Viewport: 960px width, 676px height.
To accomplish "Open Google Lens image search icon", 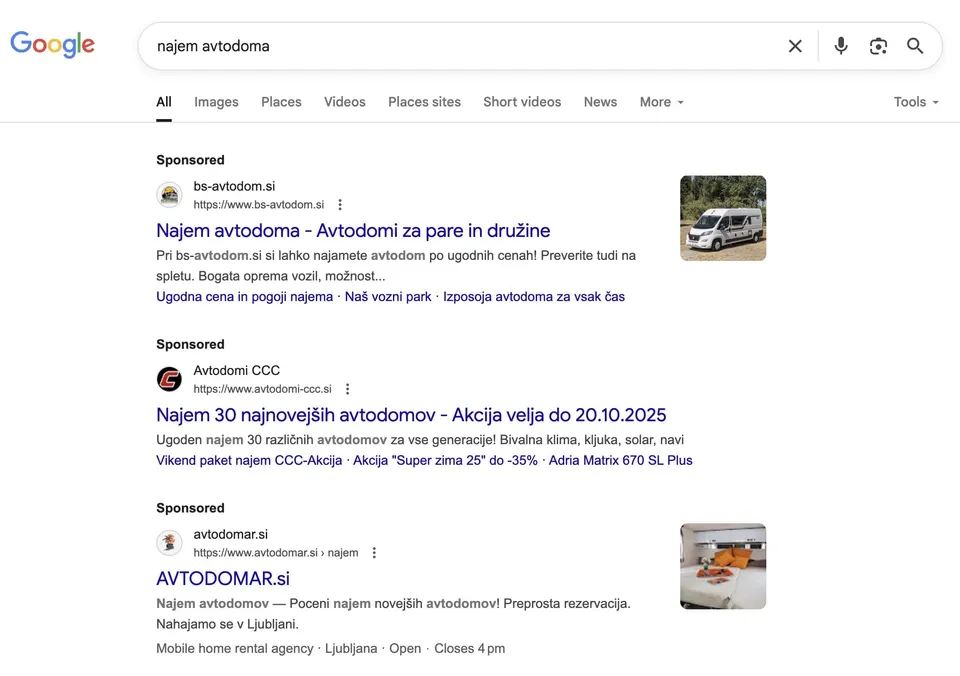I will point(878,46).
